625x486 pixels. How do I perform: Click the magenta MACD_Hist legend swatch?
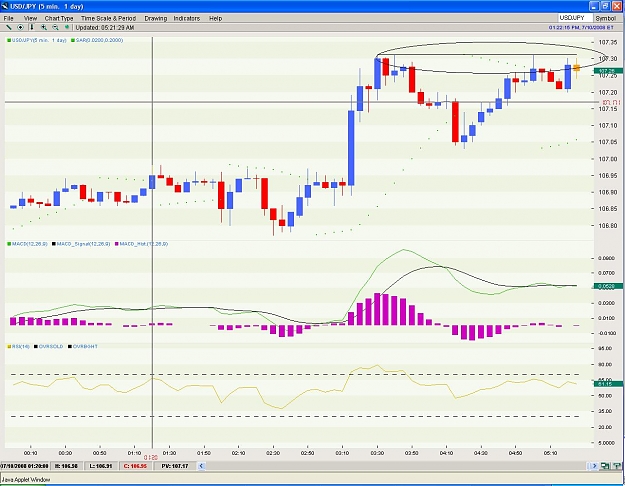[x=117, y=244]
